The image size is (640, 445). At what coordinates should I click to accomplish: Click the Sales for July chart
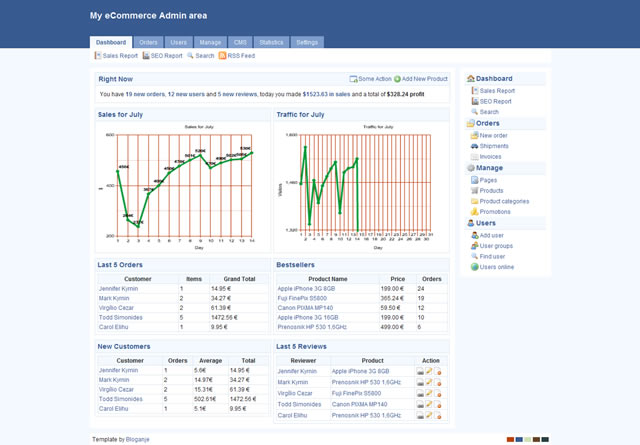tap(182, 187)
